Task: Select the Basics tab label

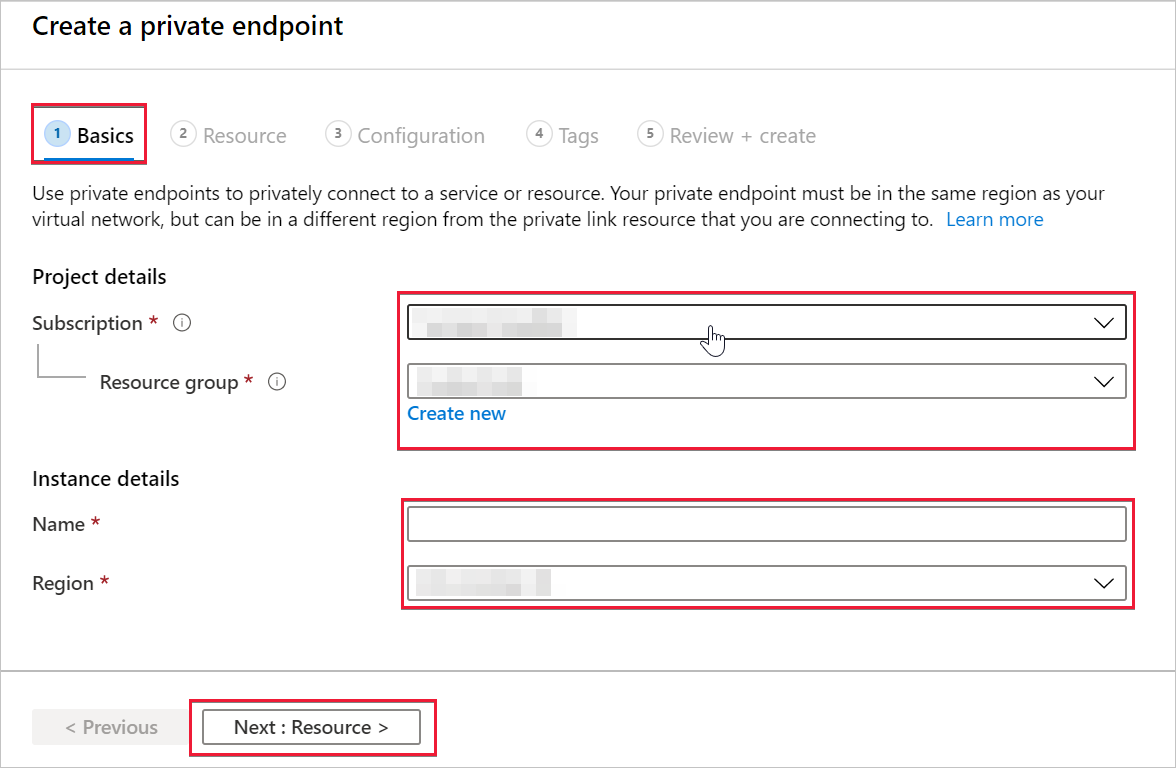Action: pyautogui.click(x=105, y=136)
